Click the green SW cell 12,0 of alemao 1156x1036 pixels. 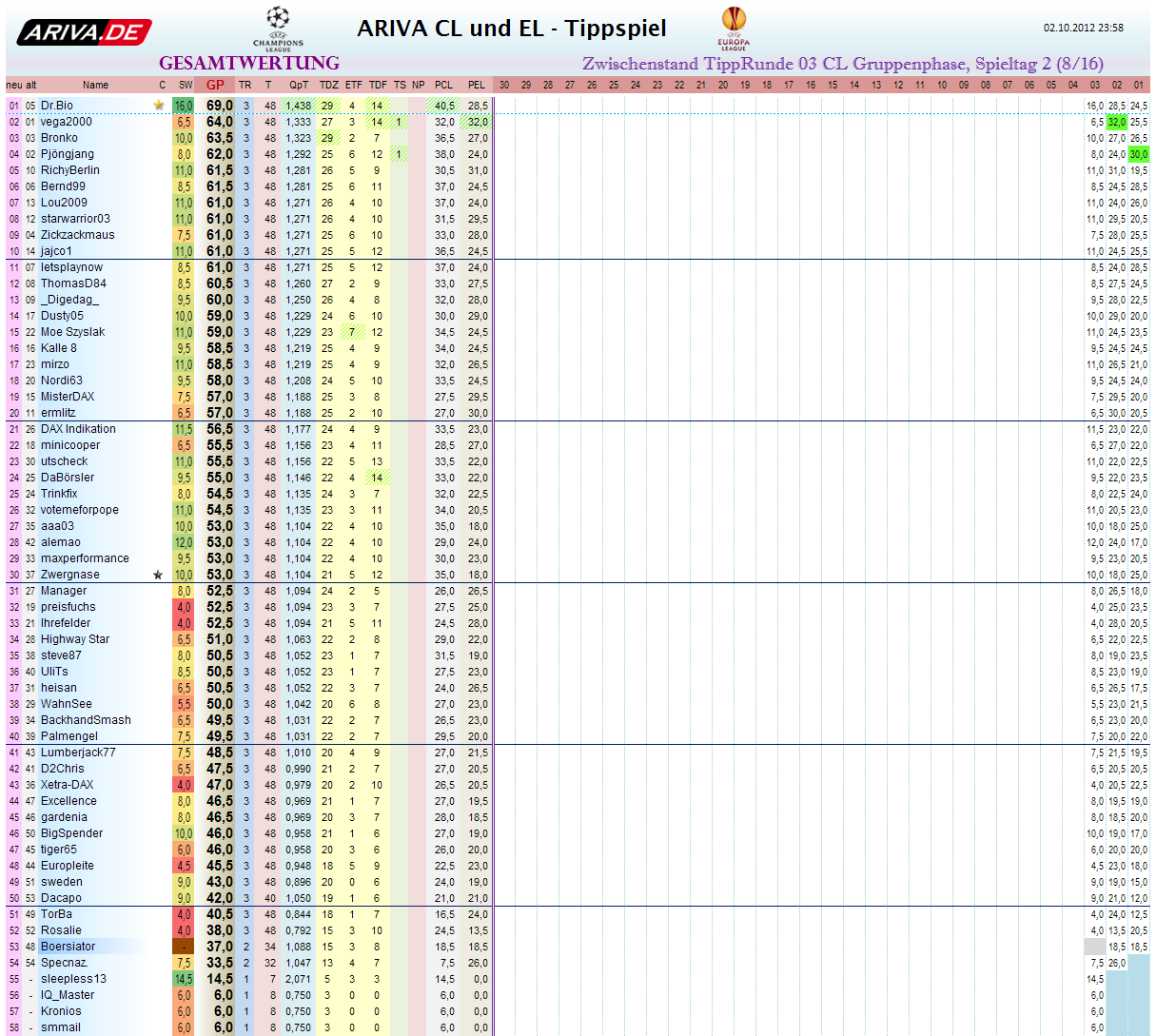(184, 542)
